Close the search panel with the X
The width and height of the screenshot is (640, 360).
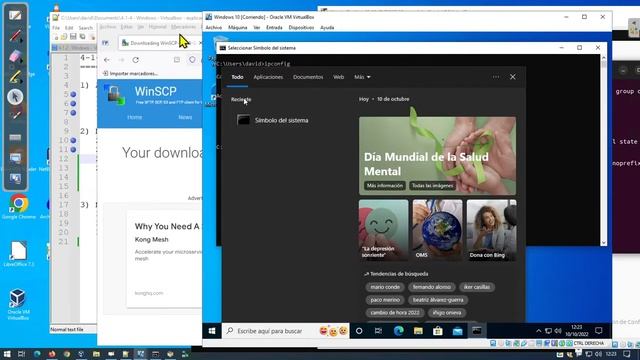tap(513, 77)
